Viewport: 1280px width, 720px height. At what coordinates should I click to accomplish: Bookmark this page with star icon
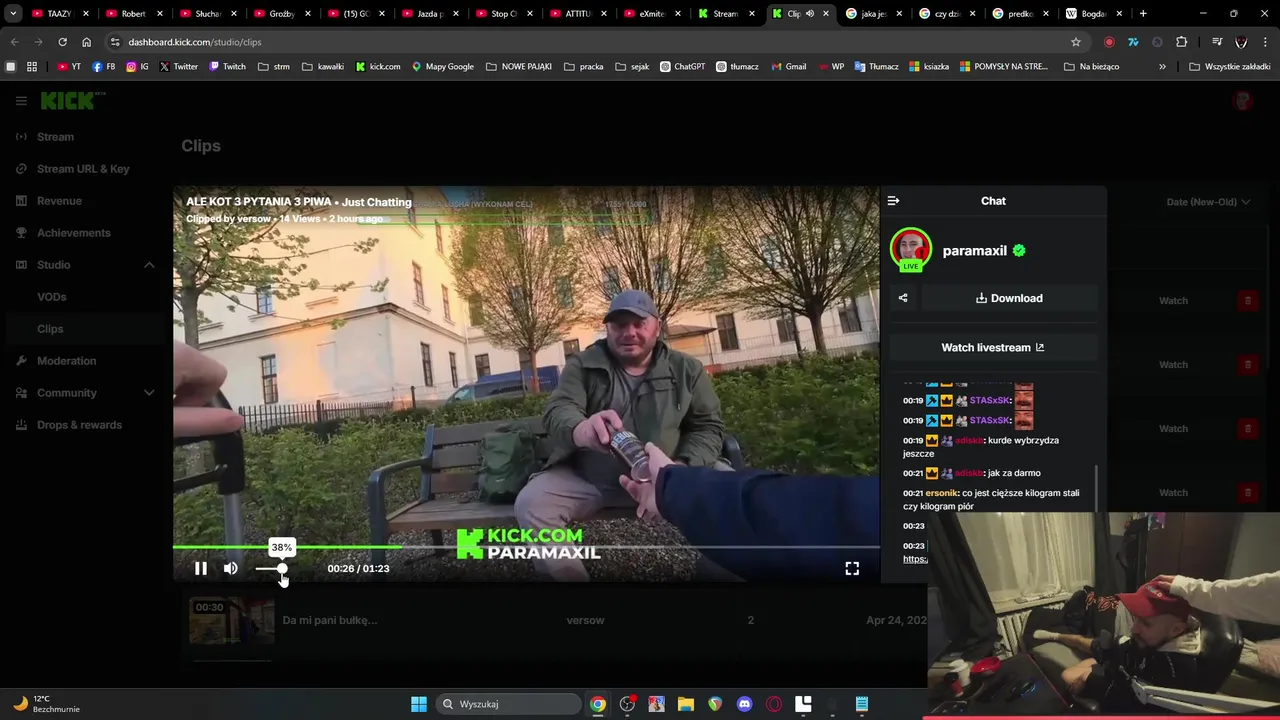(1076, 42)
